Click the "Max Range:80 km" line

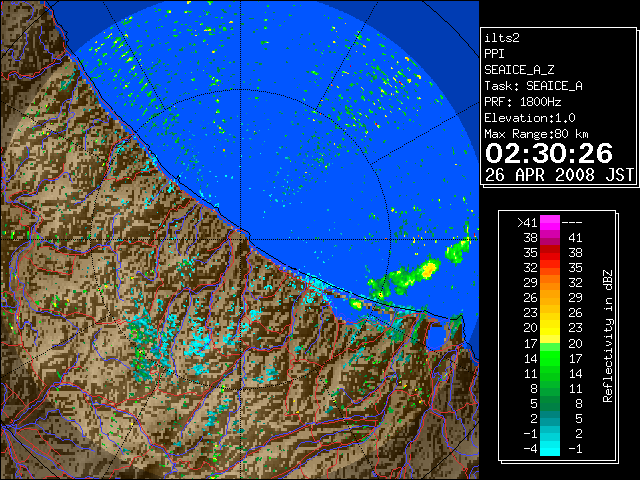536,134
